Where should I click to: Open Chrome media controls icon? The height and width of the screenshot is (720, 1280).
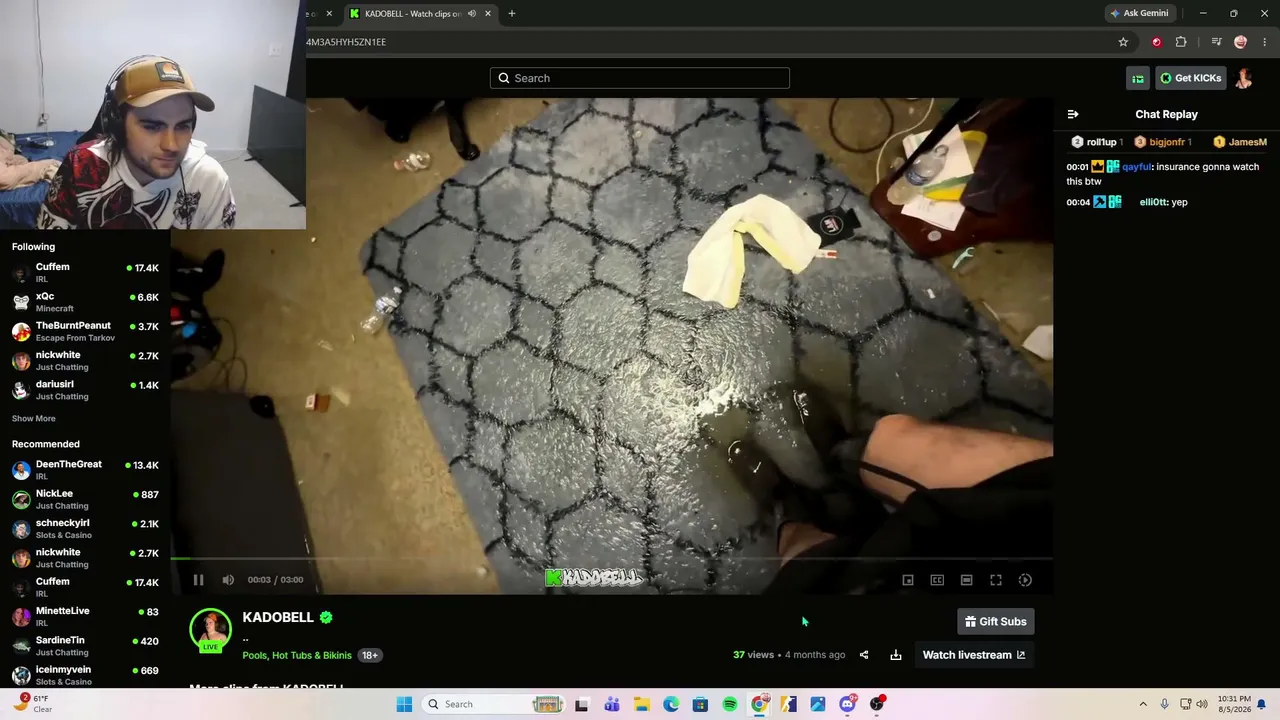(x=1216, y=42)
